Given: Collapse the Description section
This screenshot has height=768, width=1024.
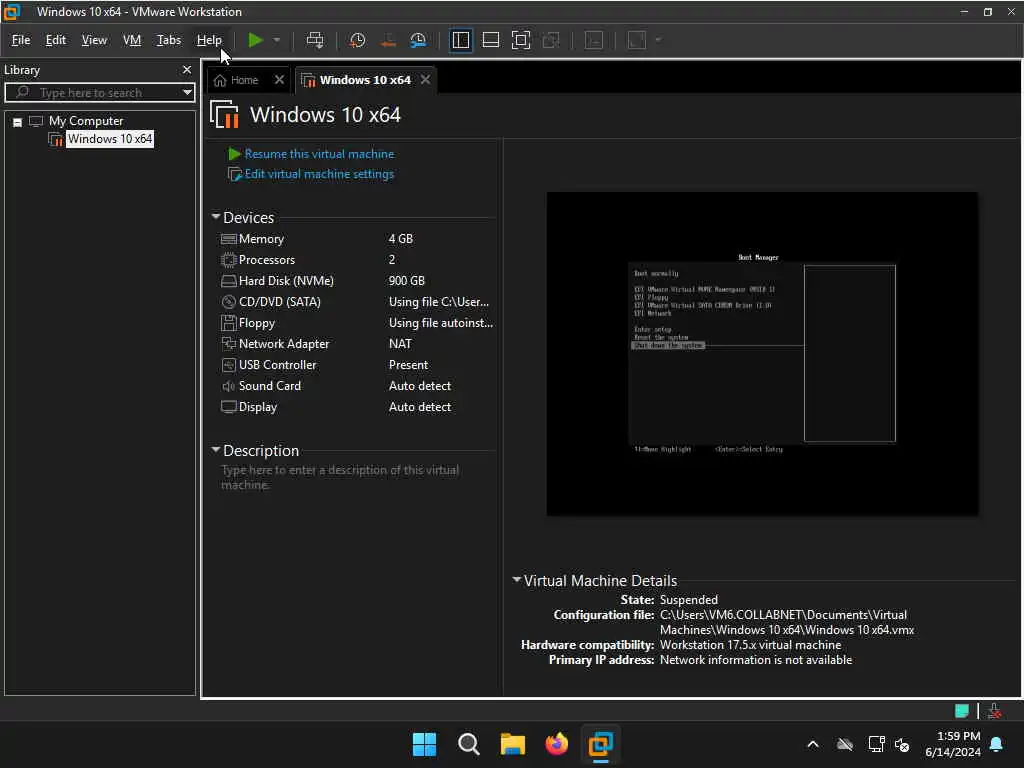Looking at the screenshot, I should (216, 449).
